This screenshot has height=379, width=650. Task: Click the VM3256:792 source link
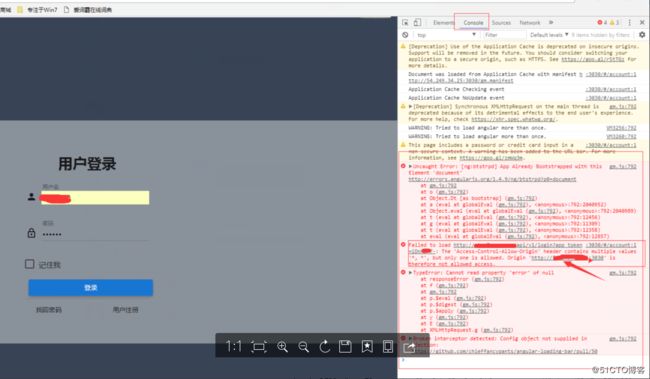[x=621, y=128]
